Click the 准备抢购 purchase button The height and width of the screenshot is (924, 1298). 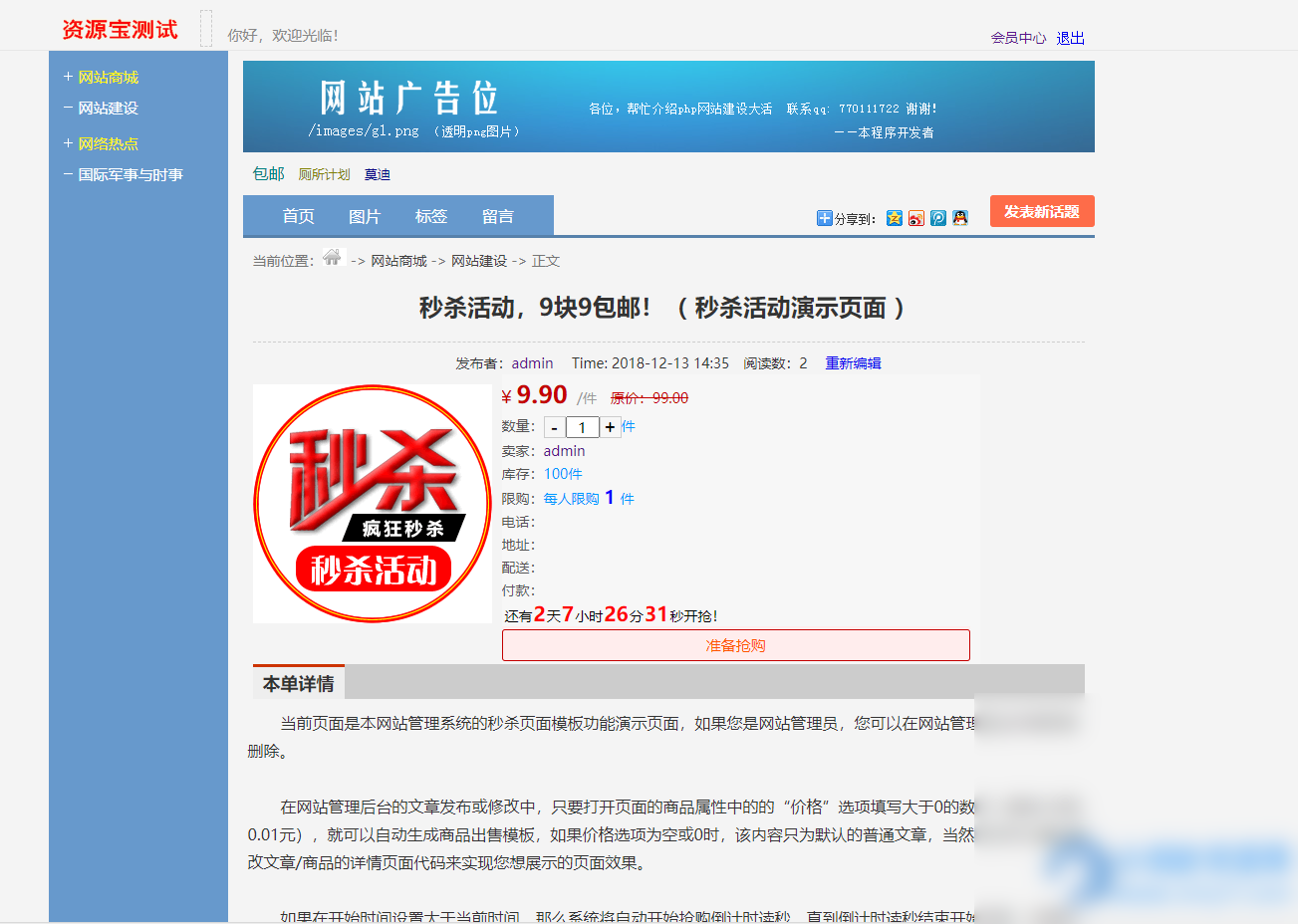[x=735, y=644]
